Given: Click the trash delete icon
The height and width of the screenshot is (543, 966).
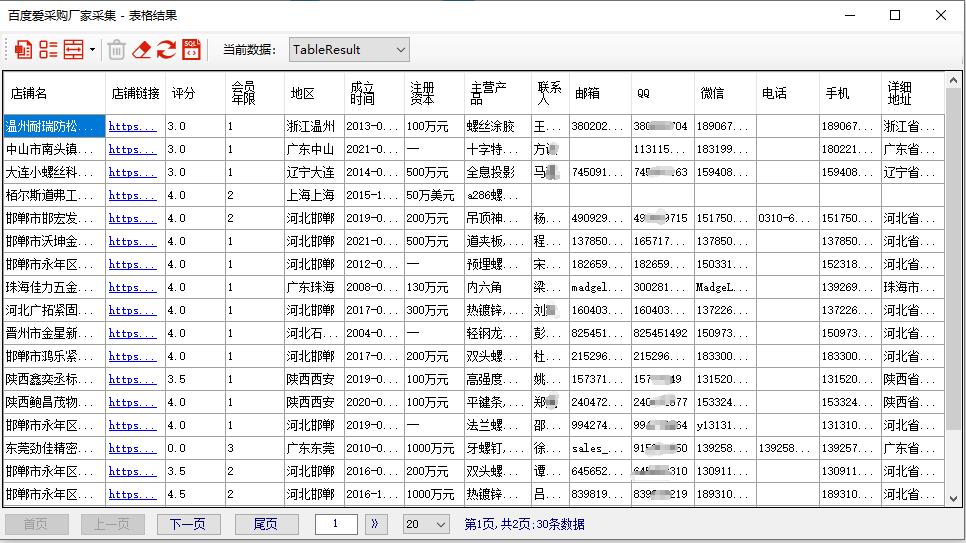Looking at the screenshot, I should coord(116,49).
